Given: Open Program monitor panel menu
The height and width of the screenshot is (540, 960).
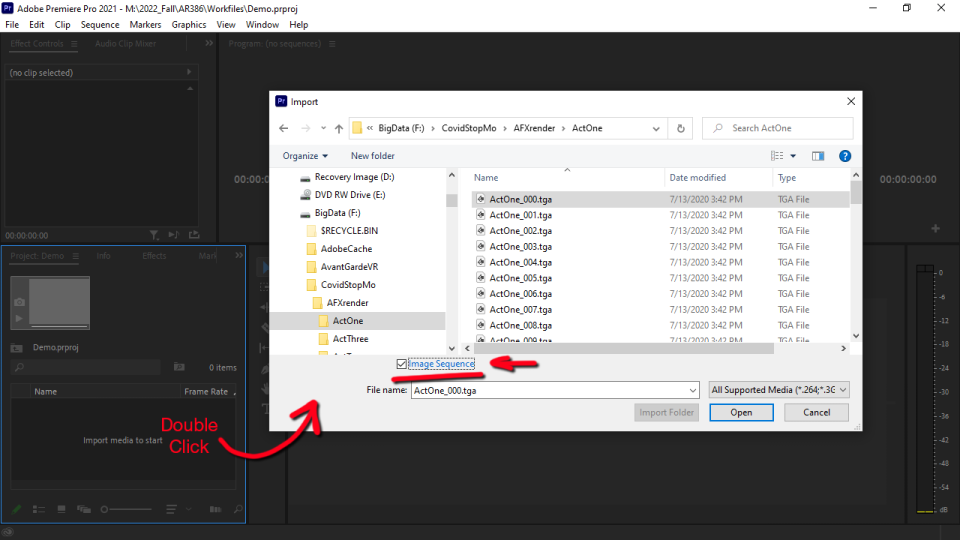Looking at the screenshot, I should tap(332, 44).
